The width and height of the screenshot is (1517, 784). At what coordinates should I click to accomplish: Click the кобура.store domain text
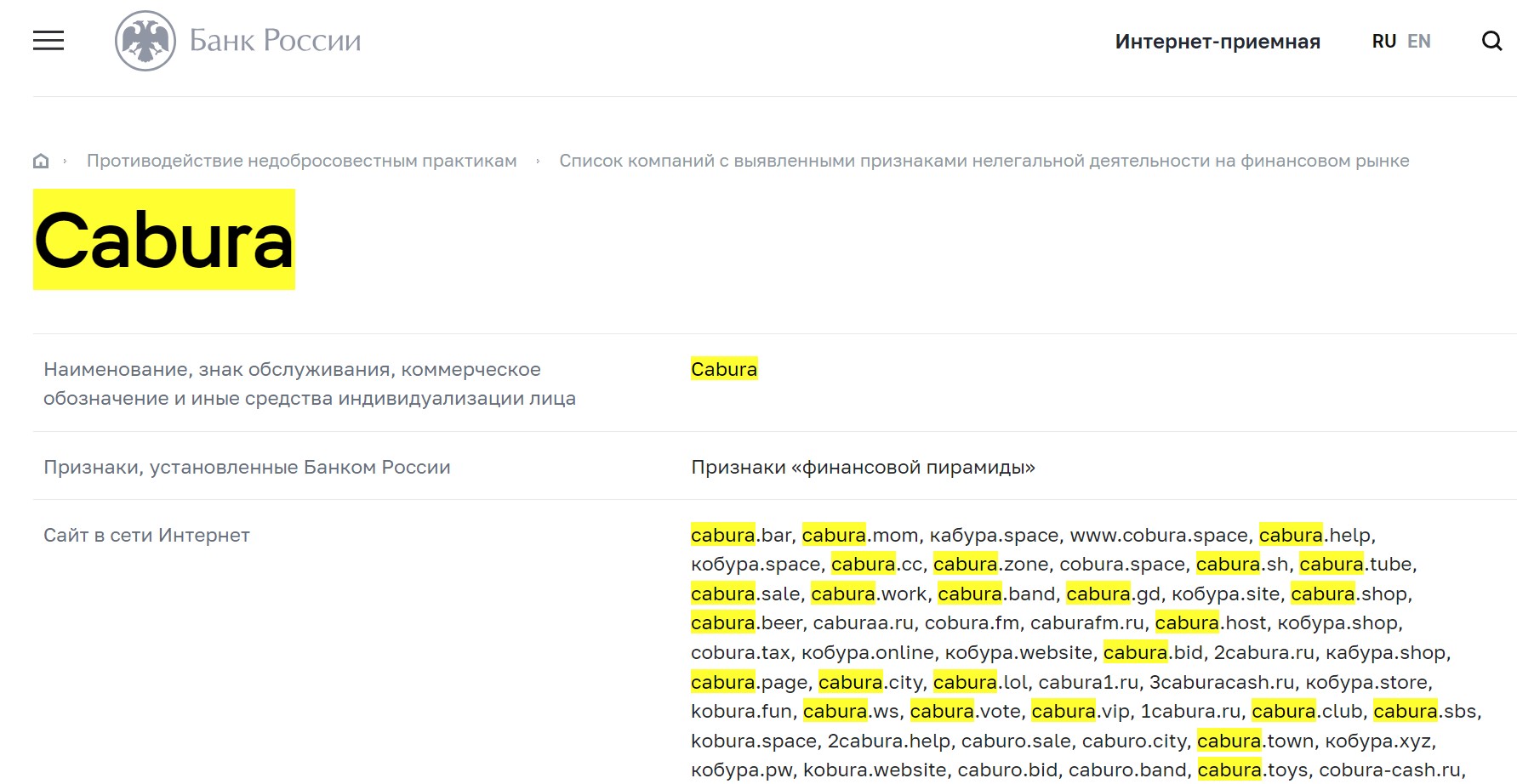(1368, 682)
